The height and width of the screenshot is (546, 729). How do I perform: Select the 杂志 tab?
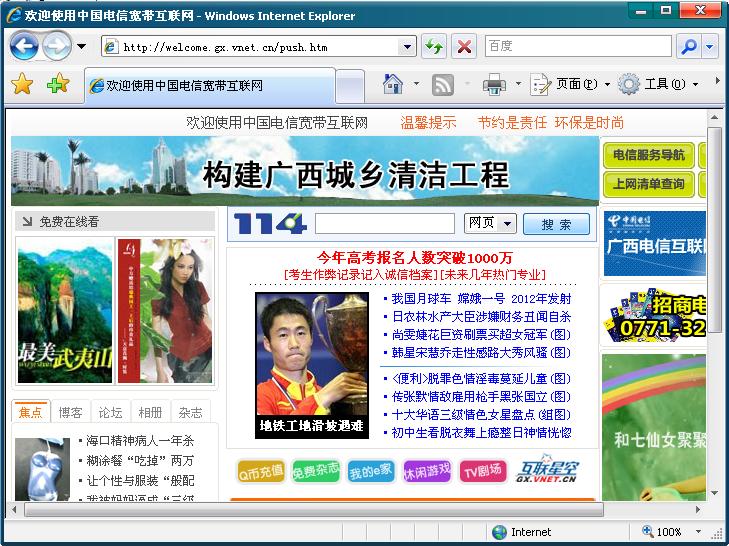click(x=190, y=412)
